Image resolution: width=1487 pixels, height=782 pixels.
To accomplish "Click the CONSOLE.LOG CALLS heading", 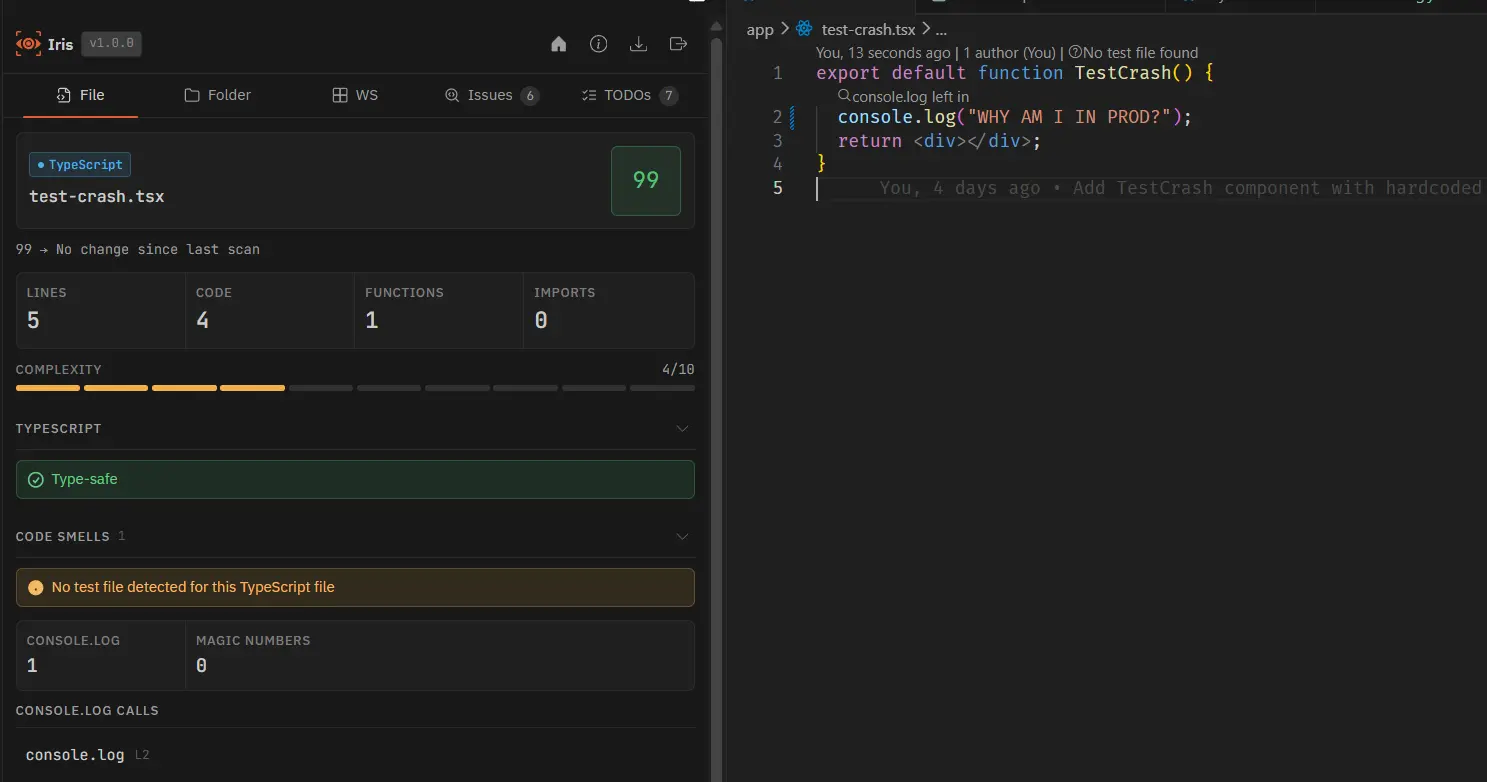I will pos(87,711).
